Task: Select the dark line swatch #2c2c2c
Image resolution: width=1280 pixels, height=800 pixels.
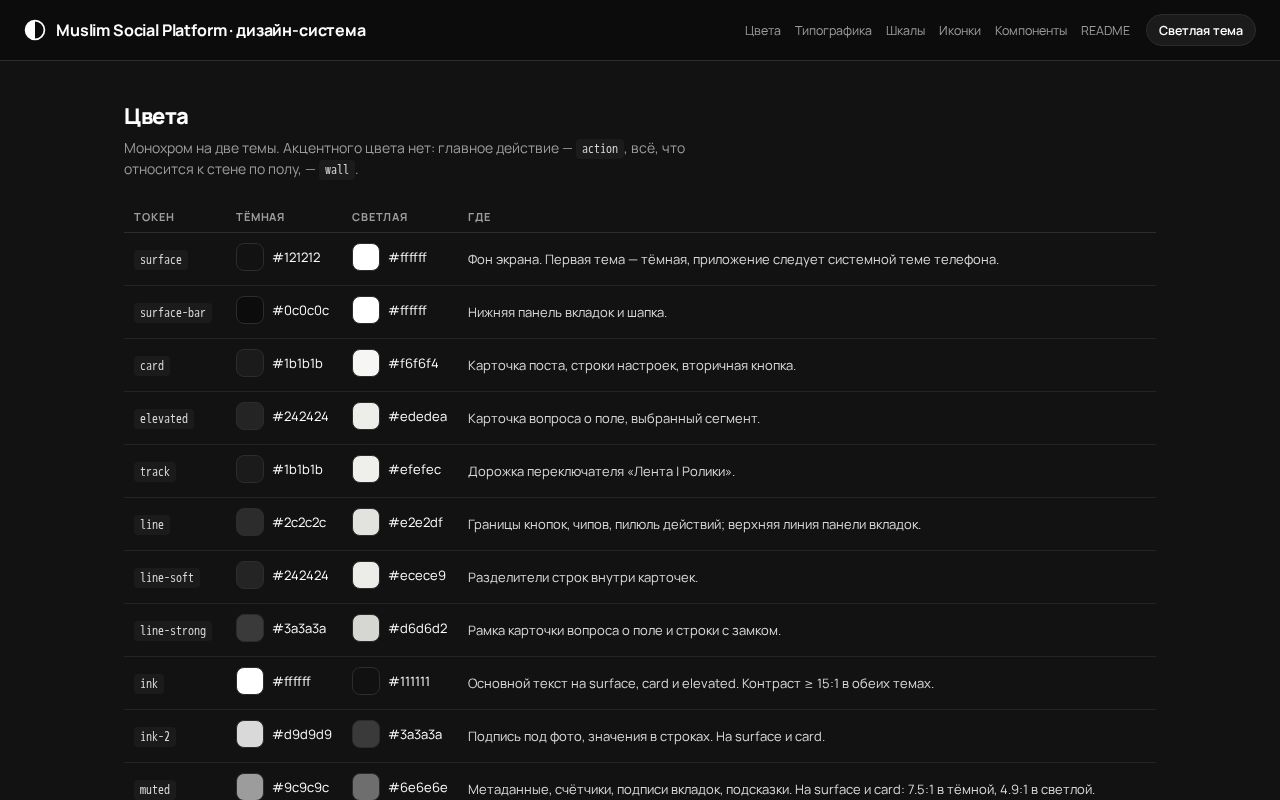Action: click(x=250, y=522)
